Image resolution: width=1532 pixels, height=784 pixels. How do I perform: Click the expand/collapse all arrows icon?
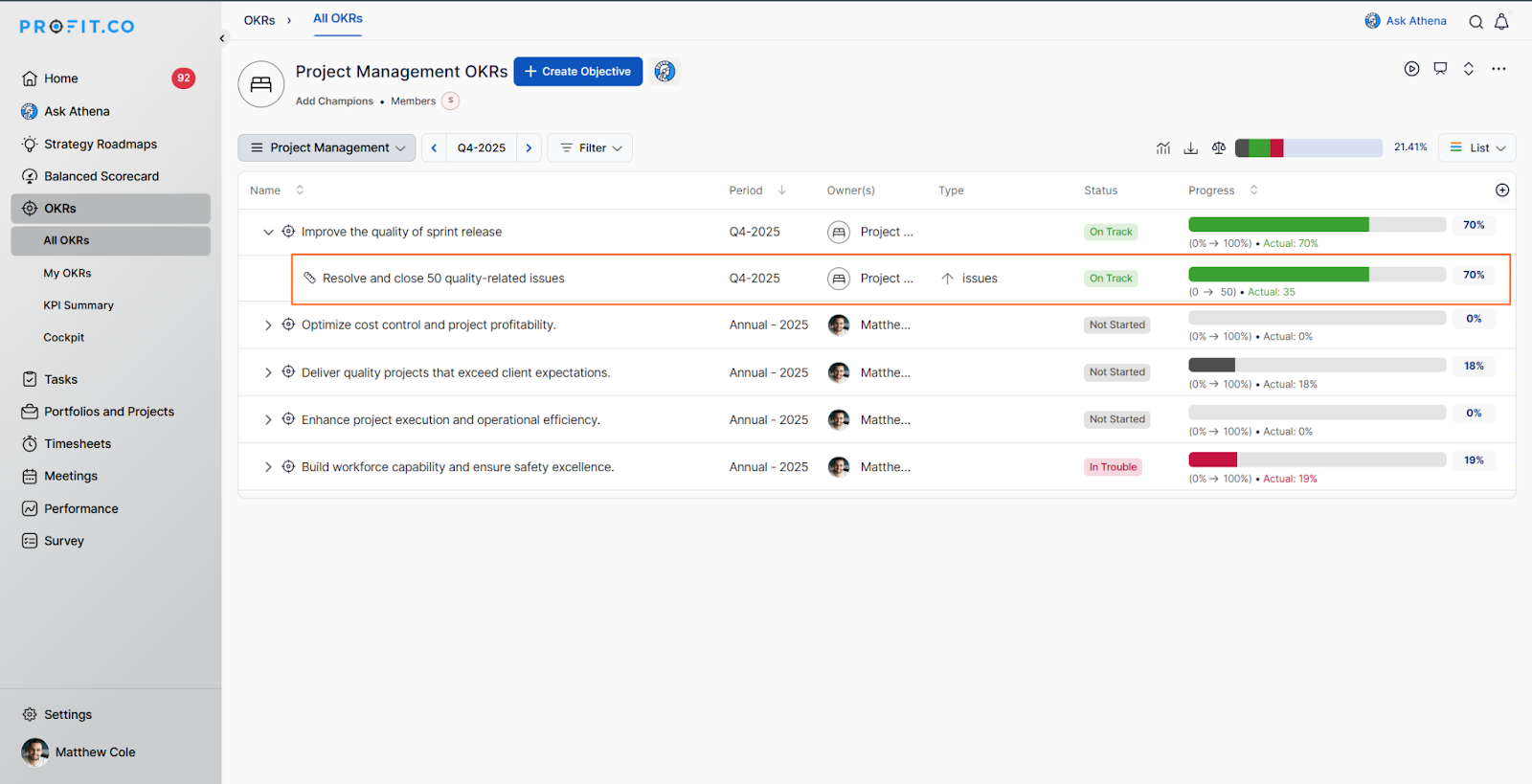(x=1469, y=69)
